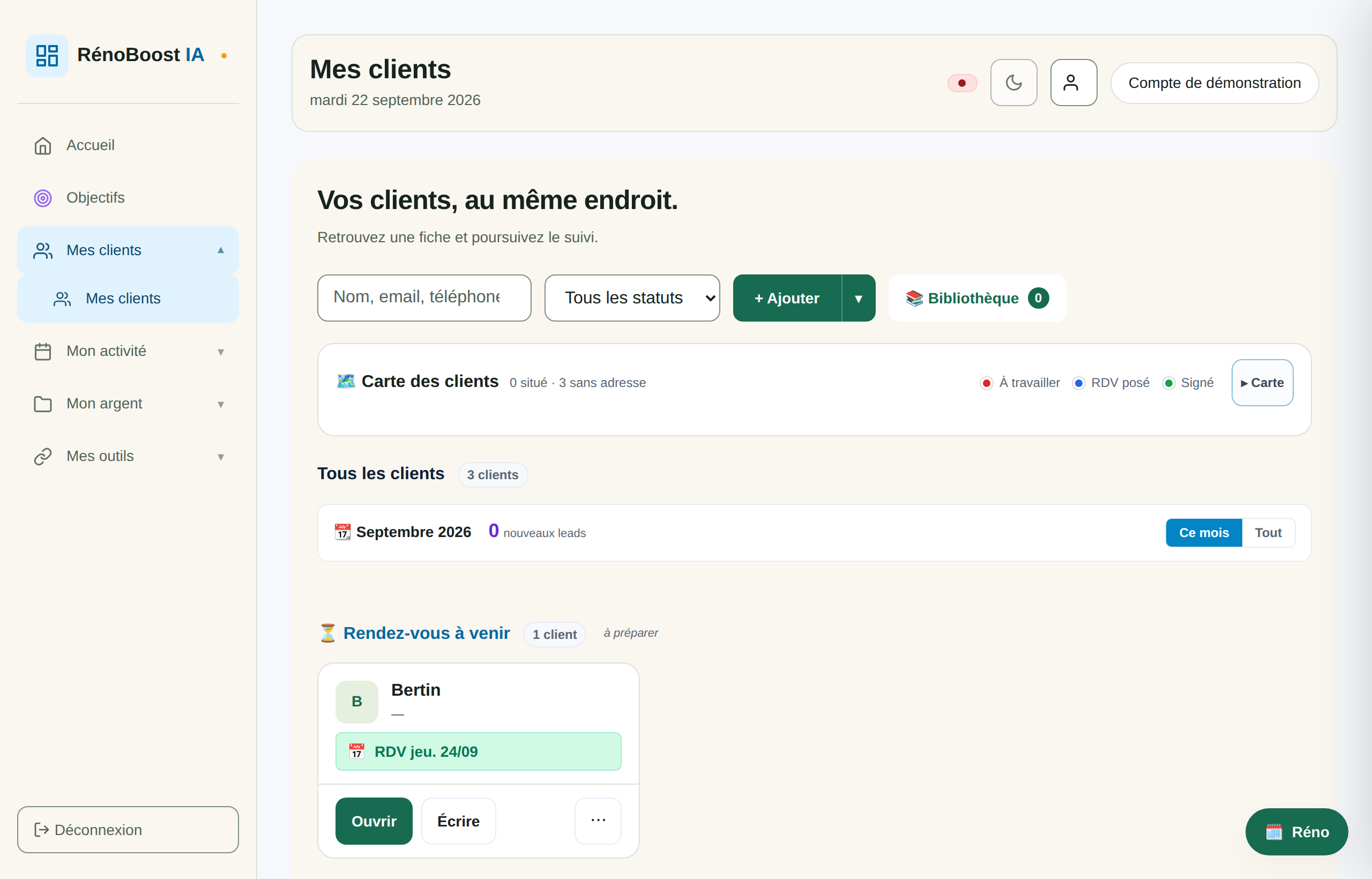Open the Réno assistant floating button

click(x=1296, y=832)
